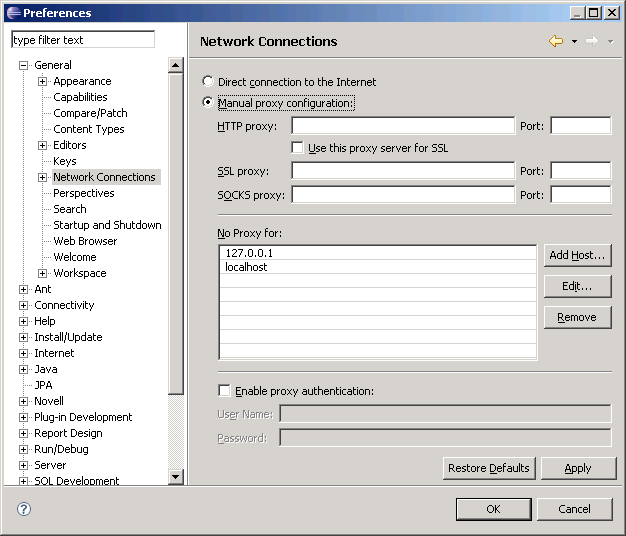Click the tree scroll down arrow
Image resolution: width=626 pixels, height=536 pixels.
tap(176, 476)
